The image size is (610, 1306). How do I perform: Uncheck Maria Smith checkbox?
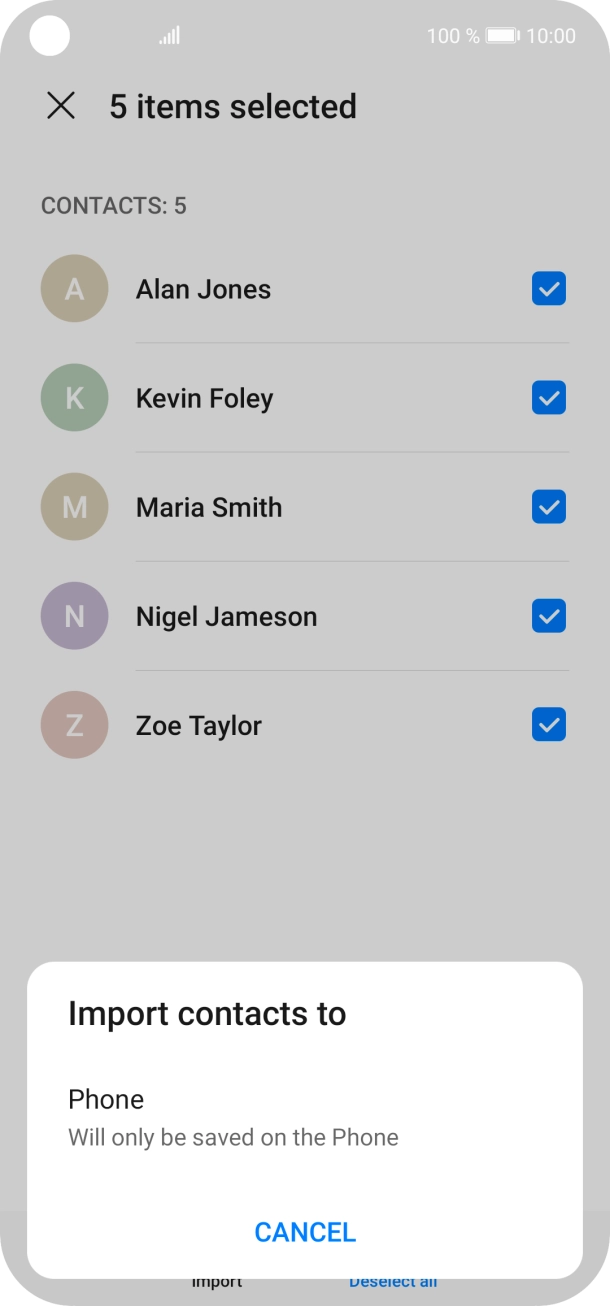pos(549,507)
